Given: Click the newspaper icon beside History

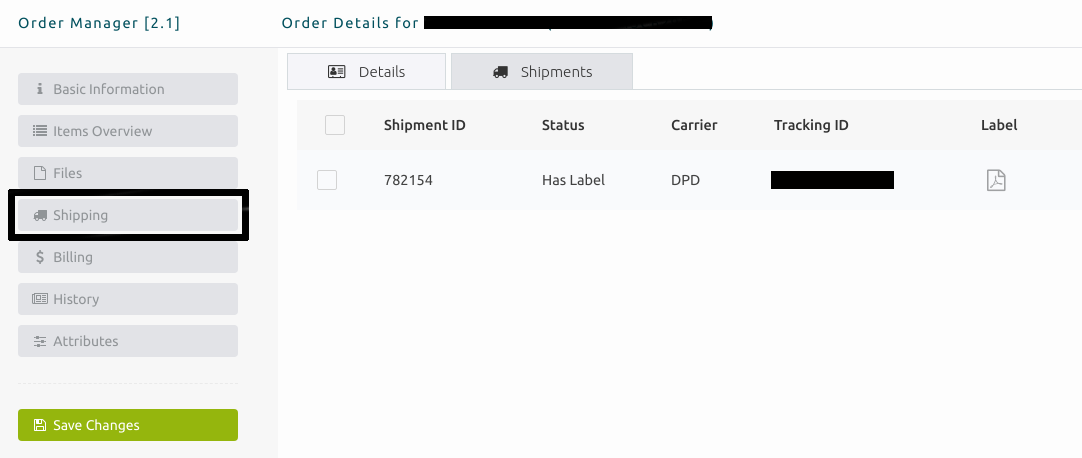Looking at the screenshot, I should pos(40,299).
